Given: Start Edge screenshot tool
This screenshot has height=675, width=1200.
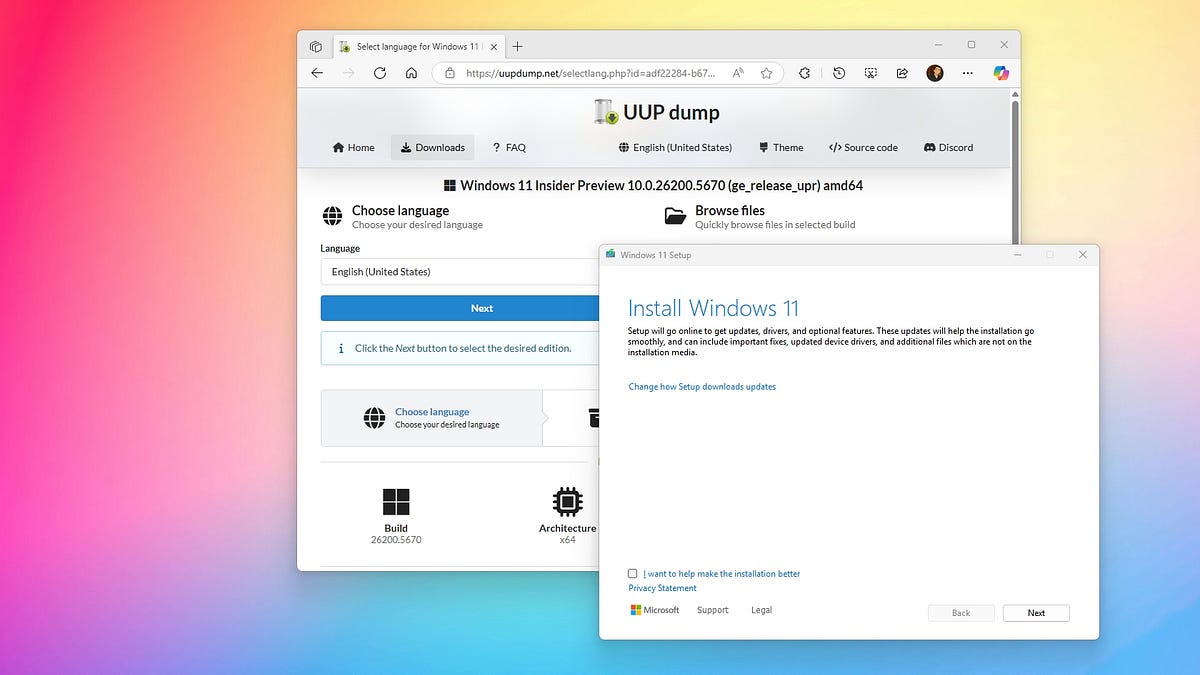Looking at the screenshot, I should click(x=871, y=73).
